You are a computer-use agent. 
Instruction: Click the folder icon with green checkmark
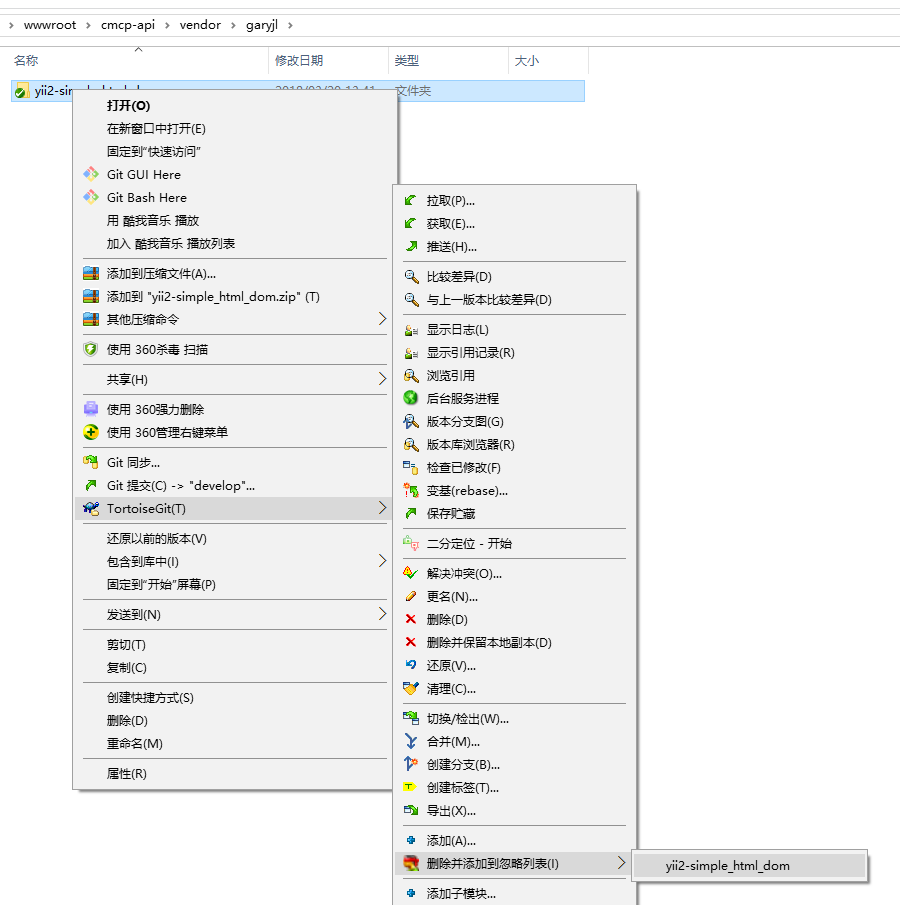pyautogui.click(x=21, y=91)
